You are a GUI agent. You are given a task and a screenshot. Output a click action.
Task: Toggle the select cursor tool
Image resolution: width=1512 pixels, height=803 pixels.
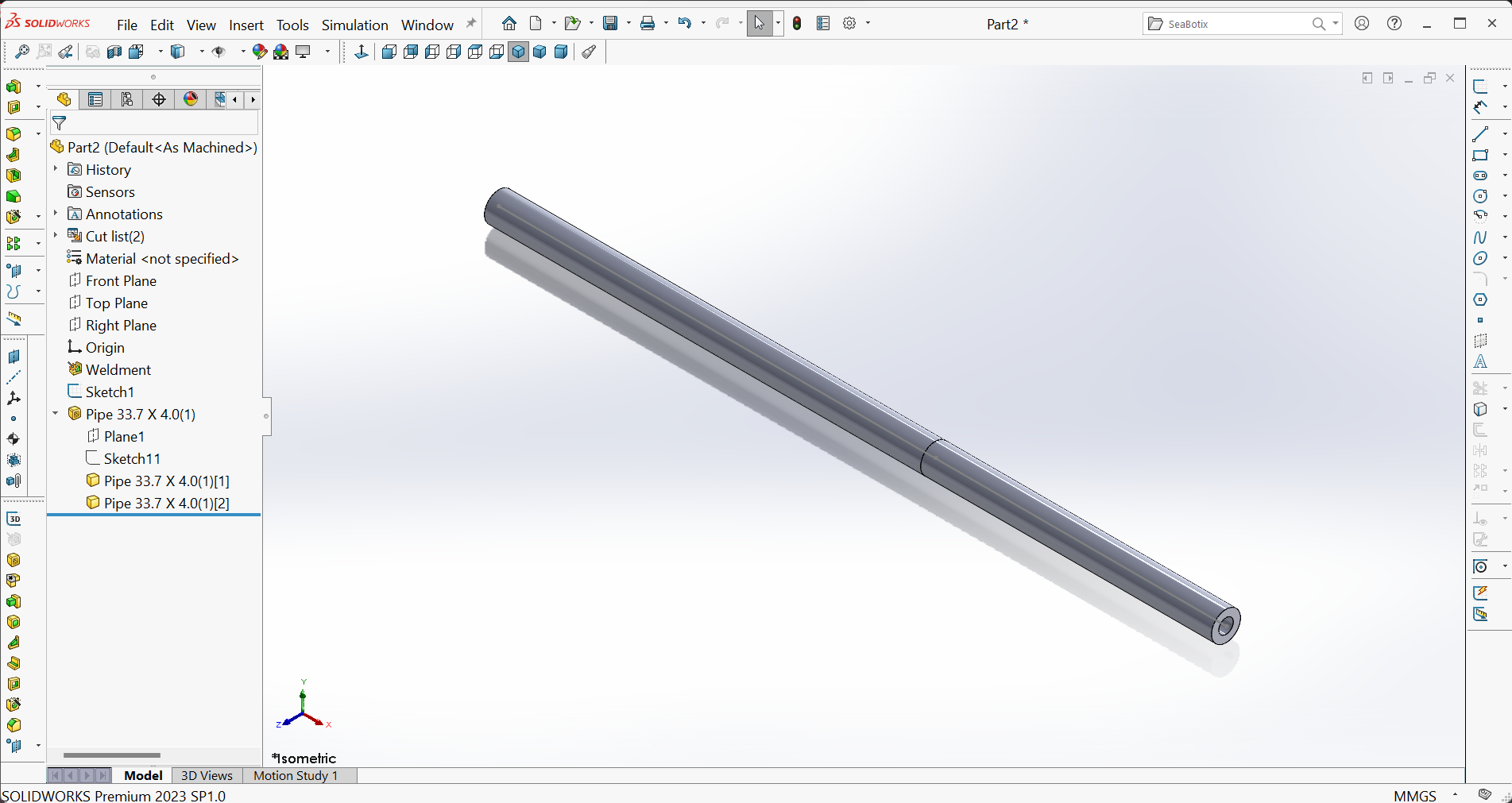(x=759, y=24)
